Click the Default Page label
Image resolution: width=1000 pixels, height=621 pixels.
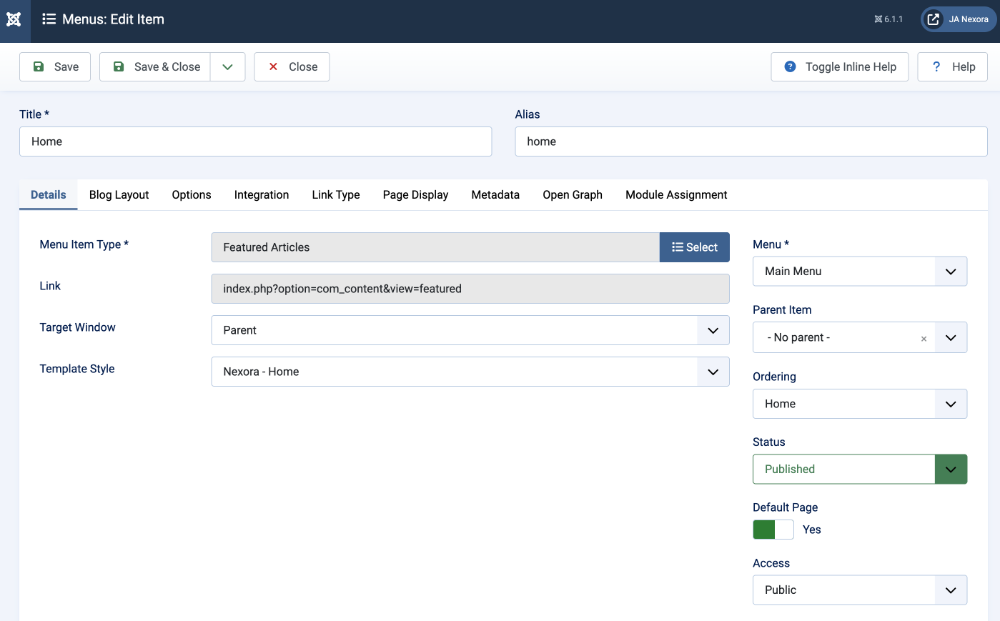coord(785,508)
